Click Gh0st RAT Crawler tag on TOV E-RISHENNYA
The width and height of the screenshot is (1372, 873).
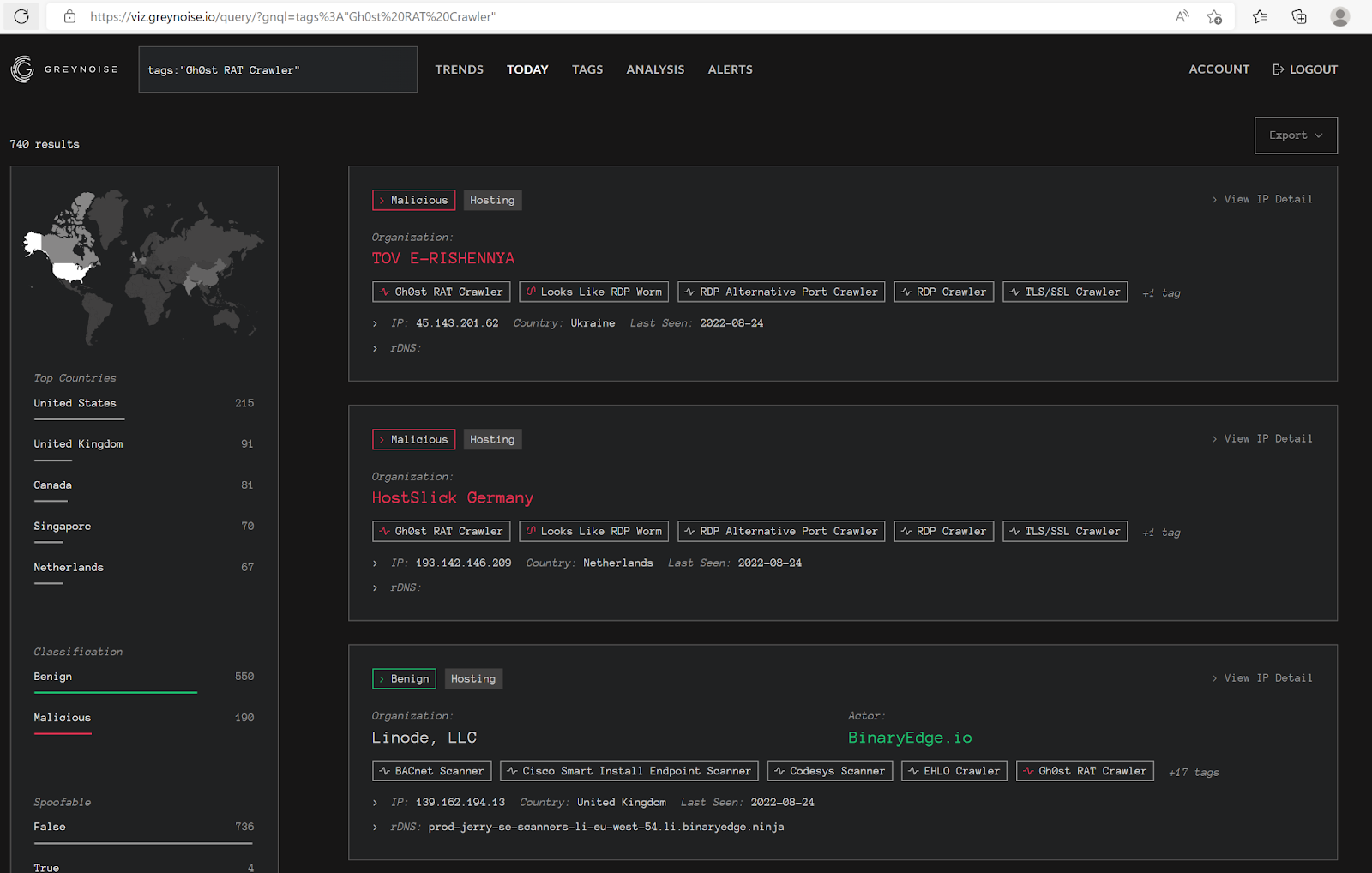tap(442, 292)
